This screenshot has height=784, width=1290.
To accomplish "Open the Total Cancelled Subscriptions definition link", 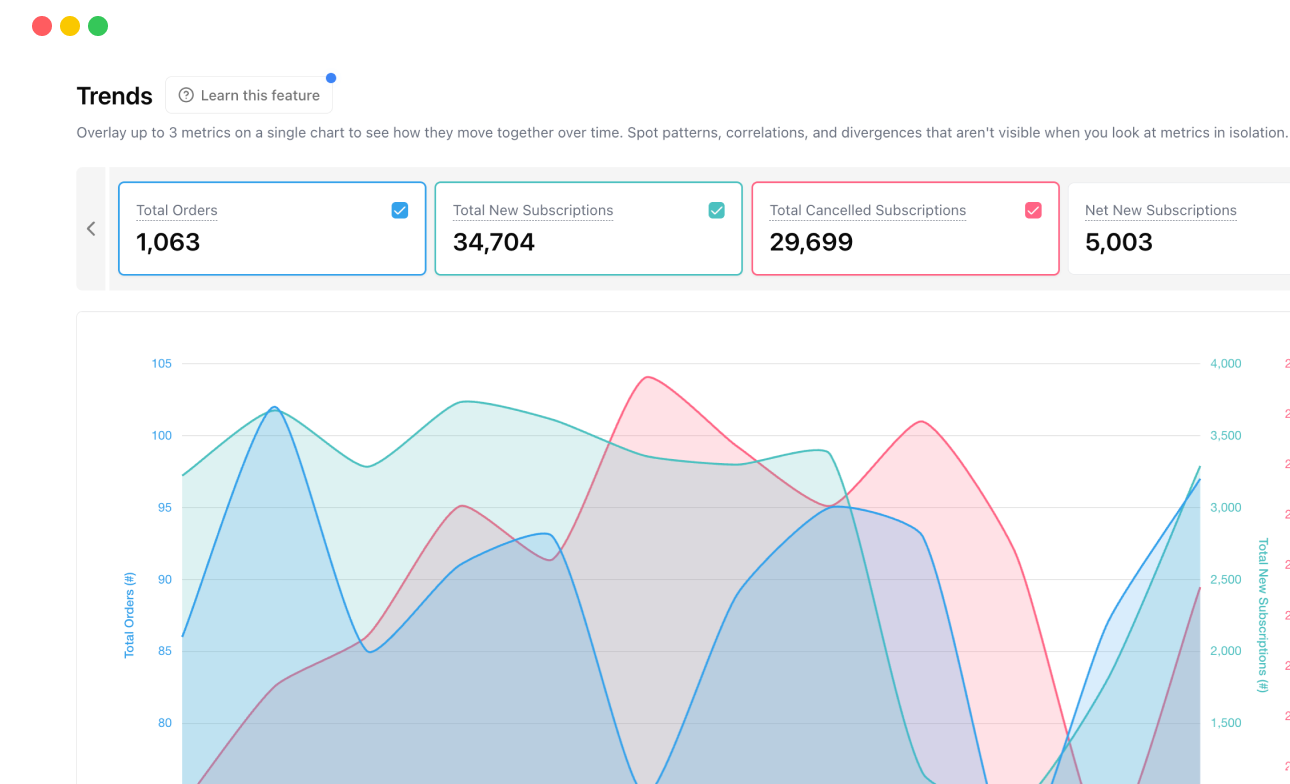I will 868,210.
